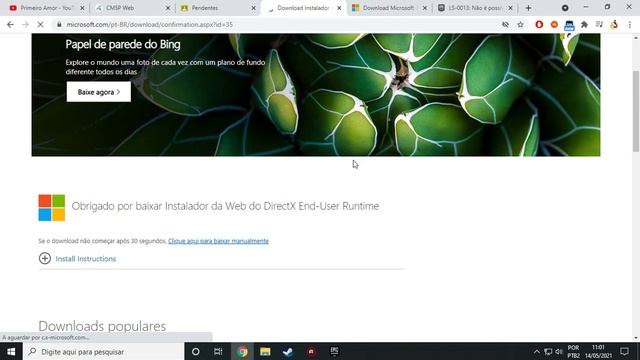The width and height of the screenshot is (640, 360).
Task: Click the eye-slash icon in address bar
Action: tap(505, 24)
